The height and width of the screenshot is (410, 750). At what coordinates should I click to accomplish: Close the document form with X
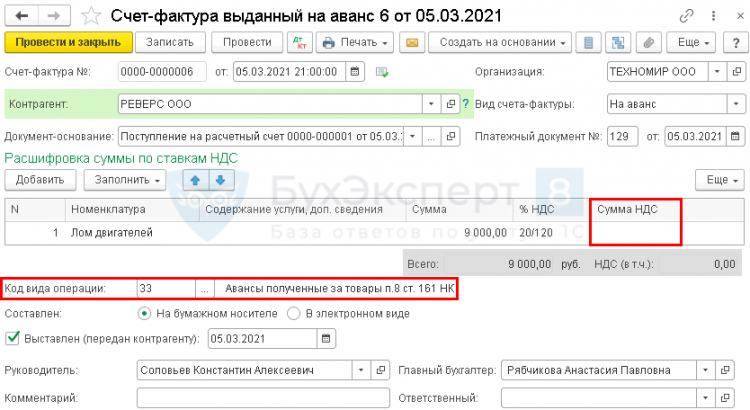tap(740, 16)
